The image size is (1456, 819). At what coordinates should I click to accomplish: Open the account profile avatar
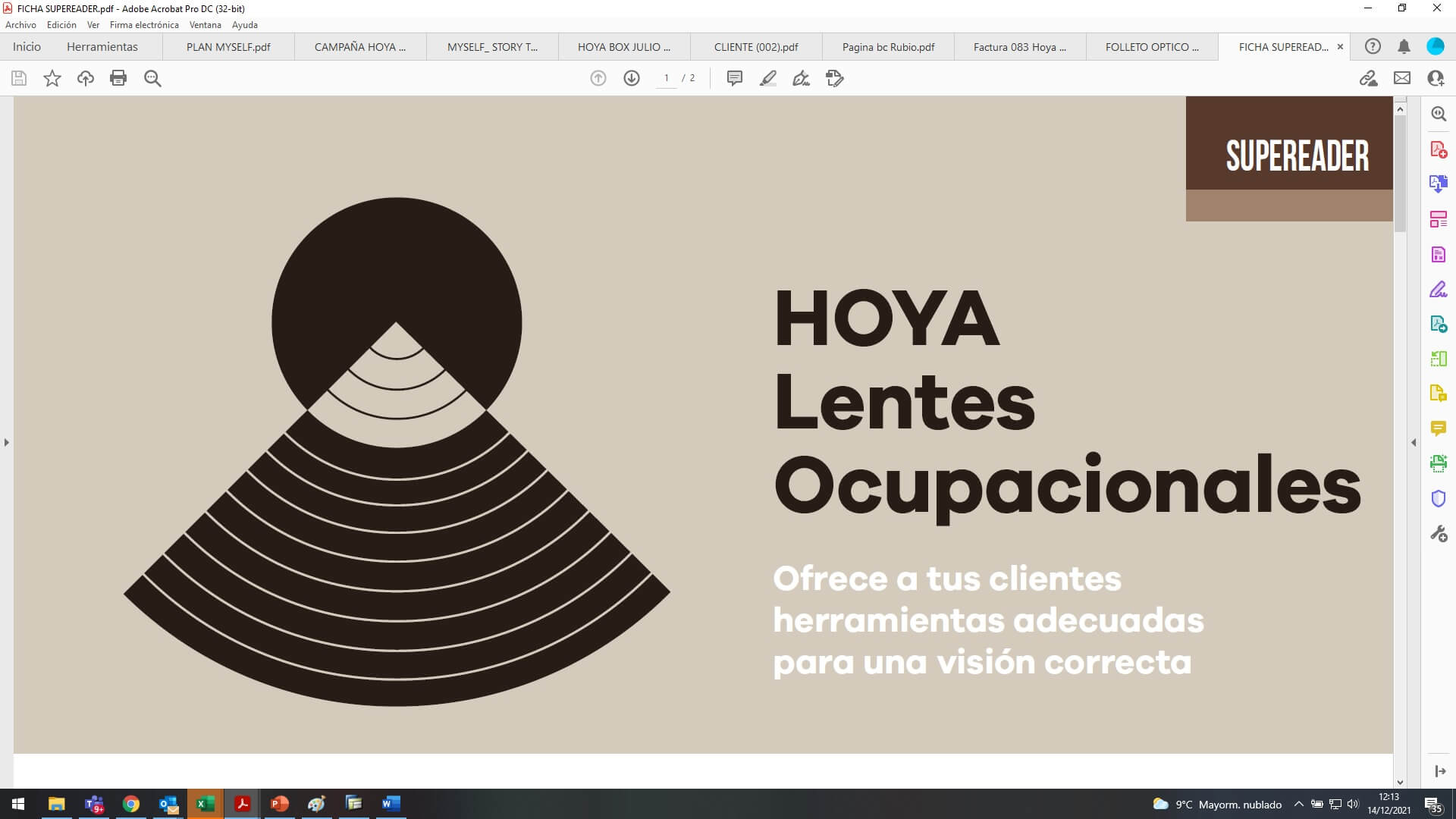point(1436,46)
